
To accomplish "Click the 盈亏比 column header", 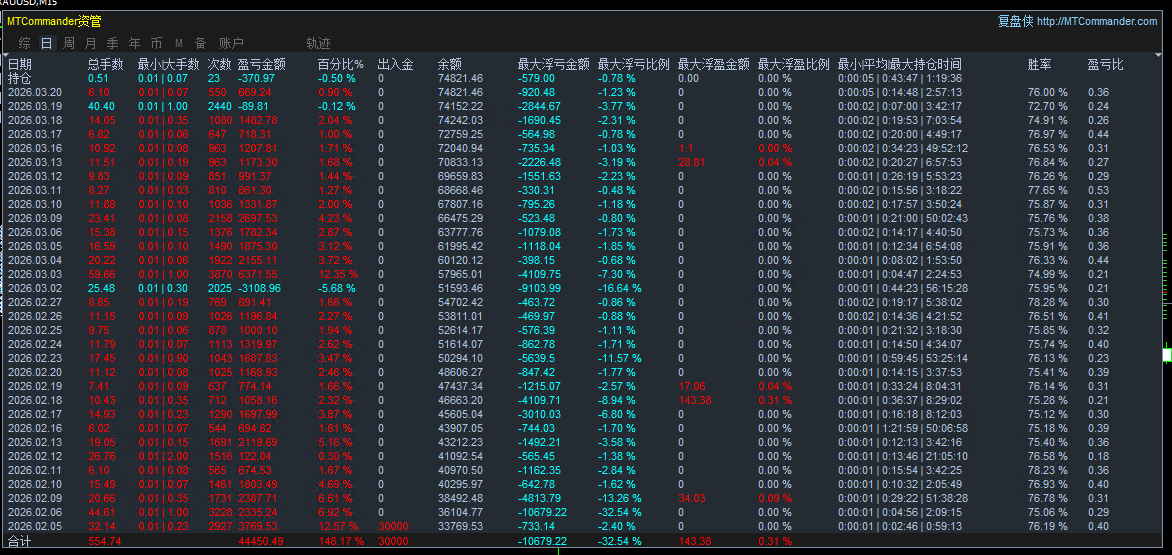I will click(1105, 64).
